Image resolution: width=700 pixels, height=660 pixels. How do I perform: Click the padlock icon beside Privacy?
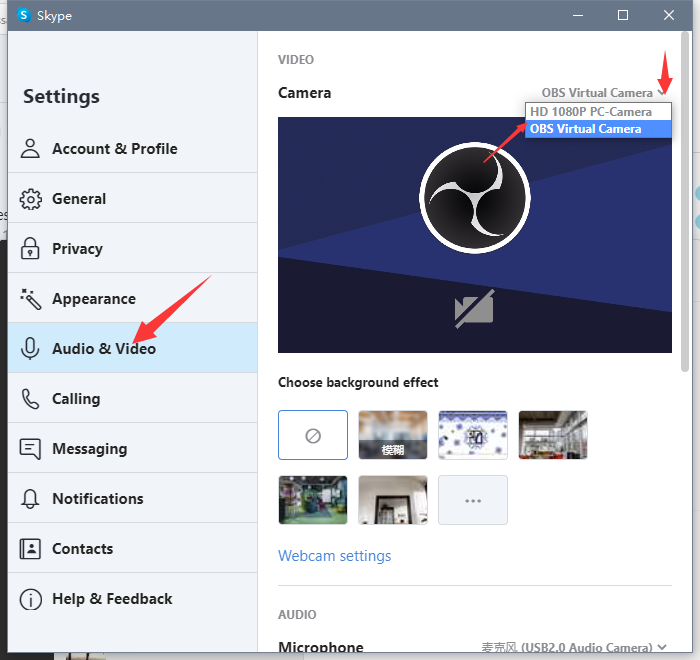[30, 249]
